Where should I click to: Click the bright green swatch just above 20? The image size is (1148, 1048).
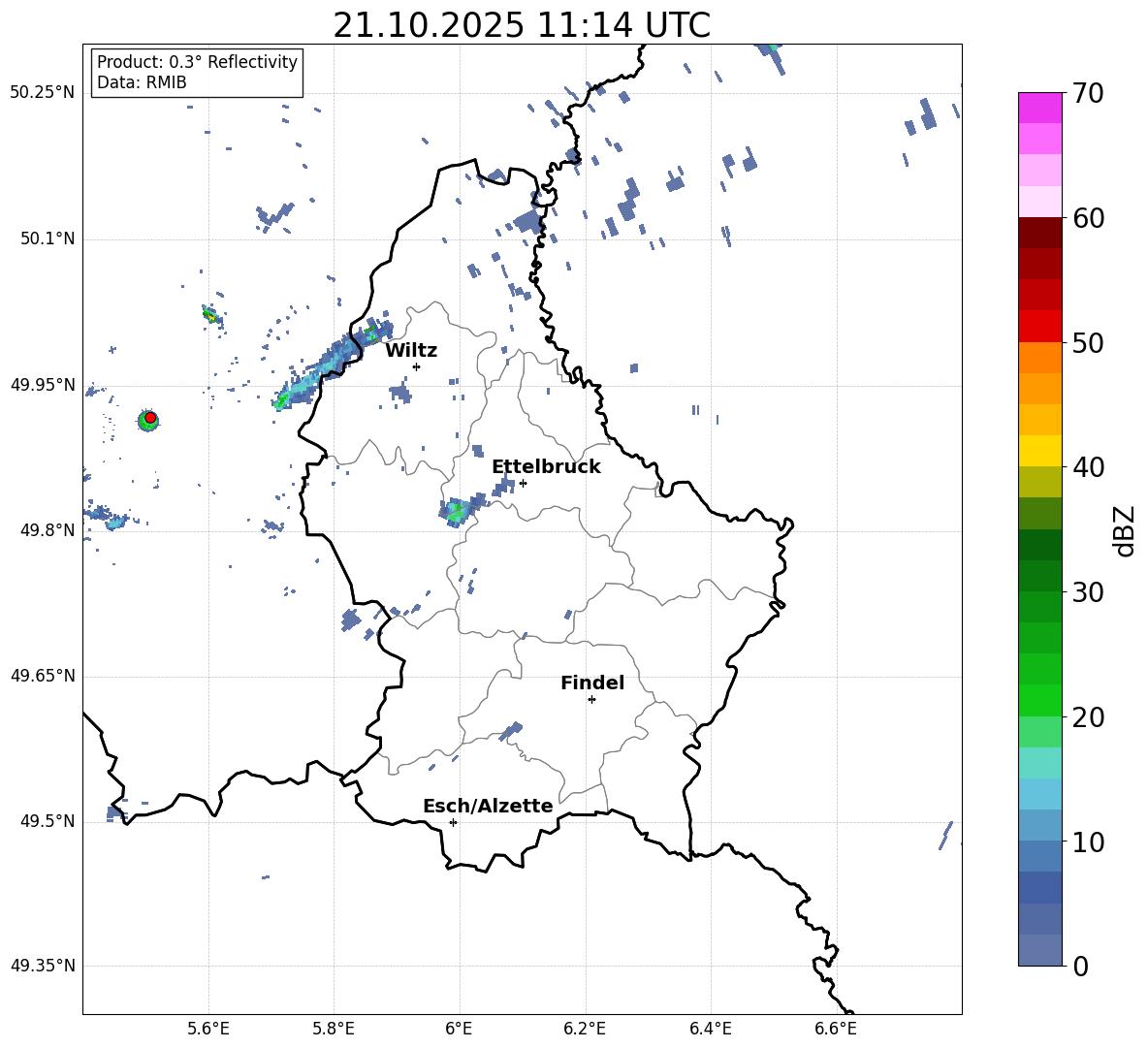1039,700
